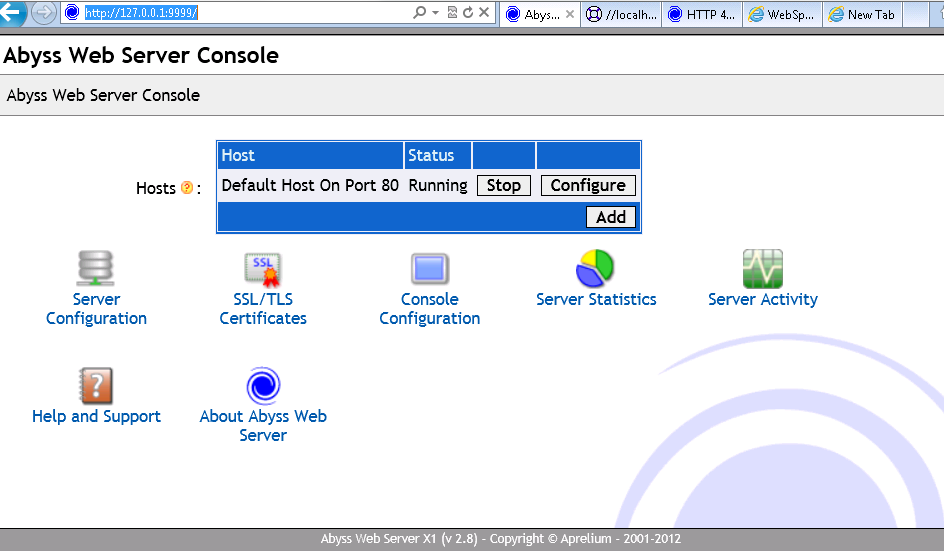Open the Help and Support book icon

point(96,385)
